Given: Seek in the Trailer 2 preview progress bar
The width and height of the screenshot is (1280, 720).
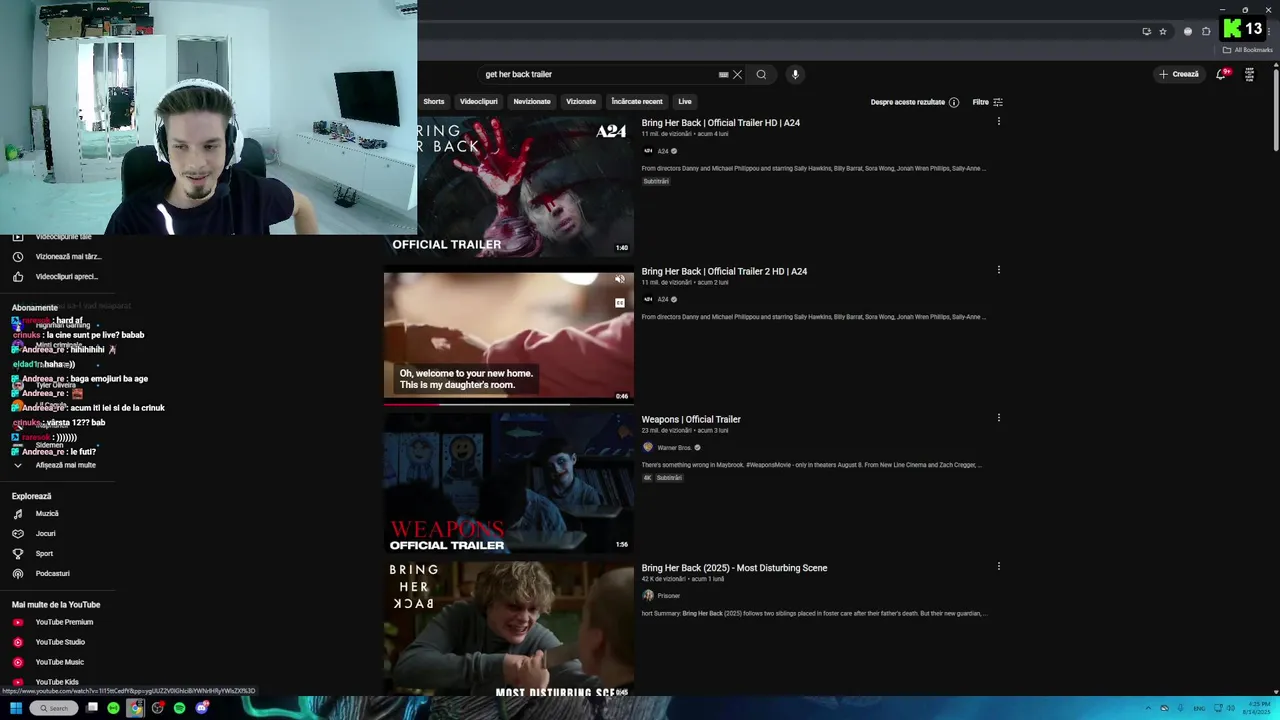Looking at the screenshot, I should click(x=509, y=404).
